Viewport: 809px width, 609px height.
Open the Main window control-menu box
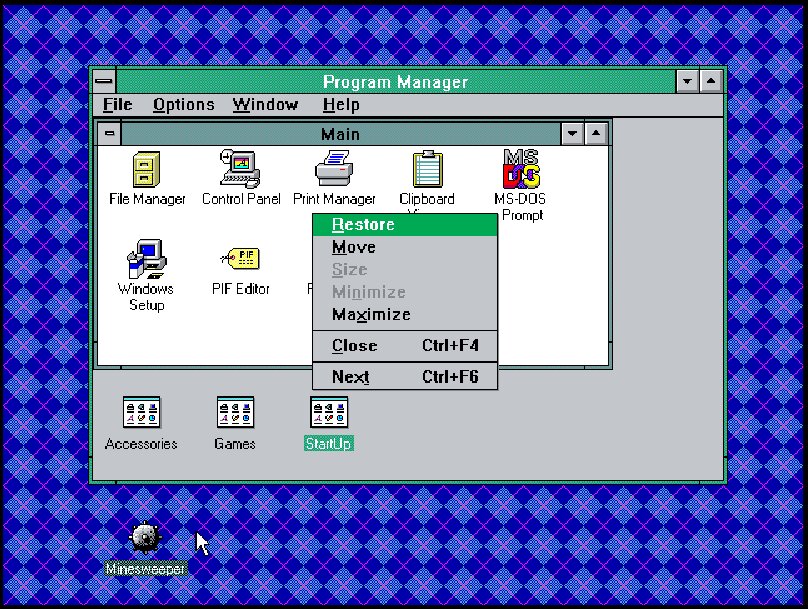(x=109, y=134)
